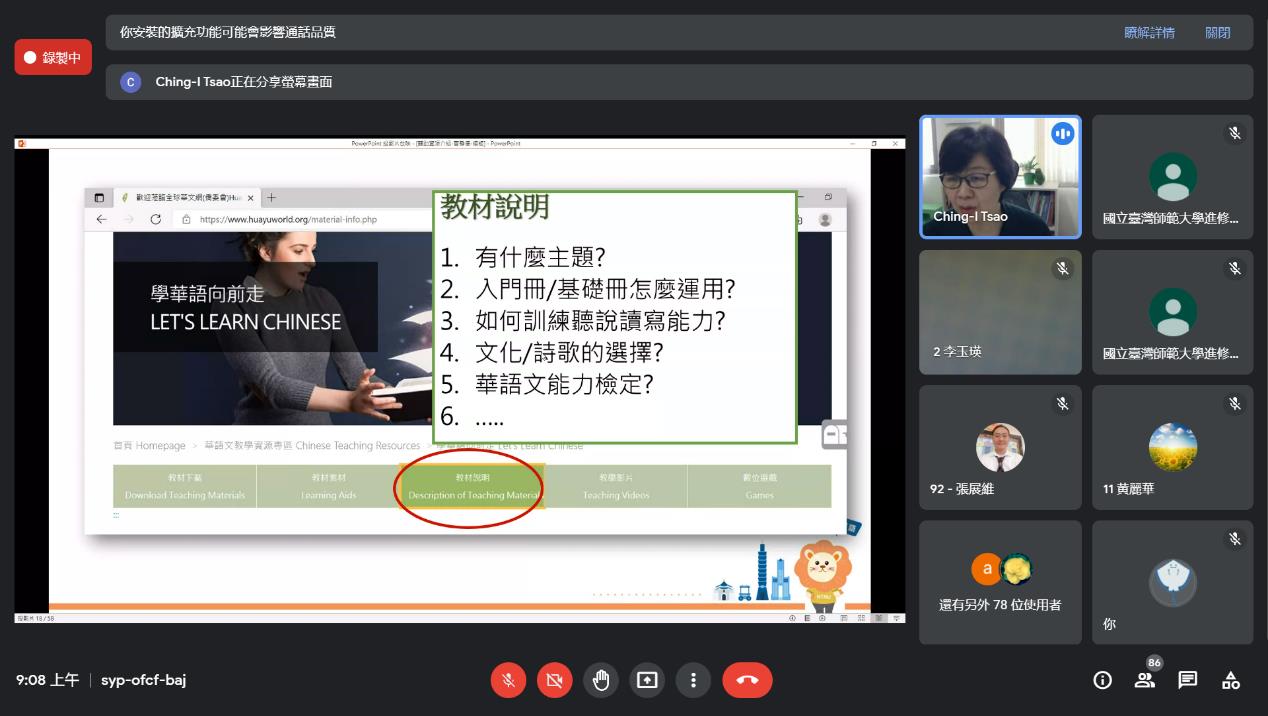The height and width of the screenshot is (716, 1268).
Task: Turn on your camera
Action: pos(554,680)
